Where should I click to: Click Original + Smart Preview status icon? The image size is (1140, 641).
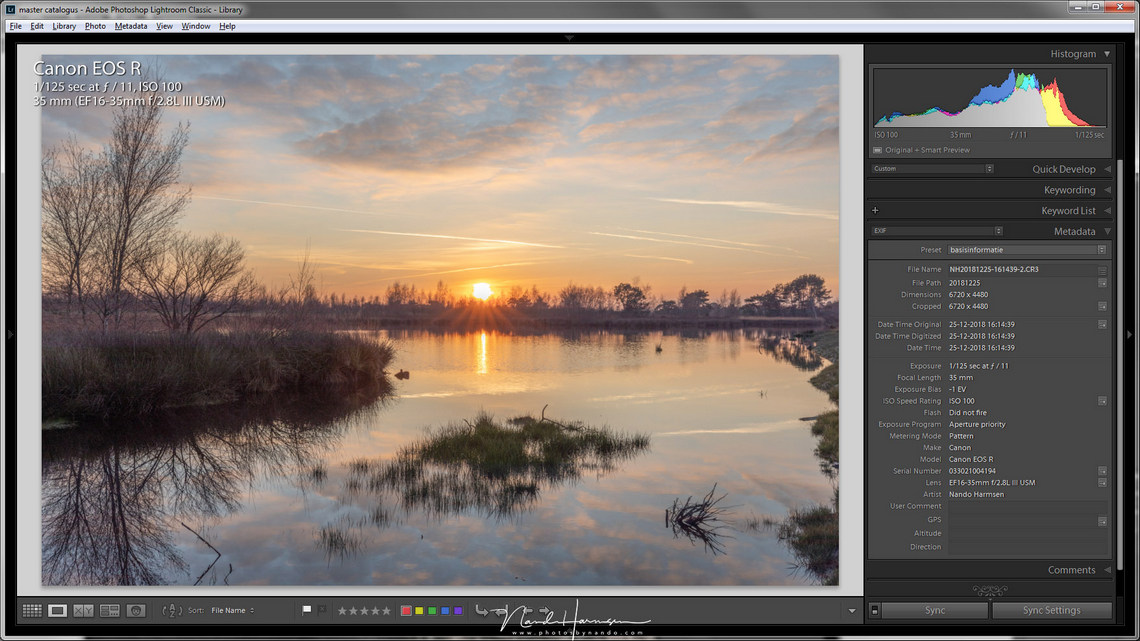878,150
